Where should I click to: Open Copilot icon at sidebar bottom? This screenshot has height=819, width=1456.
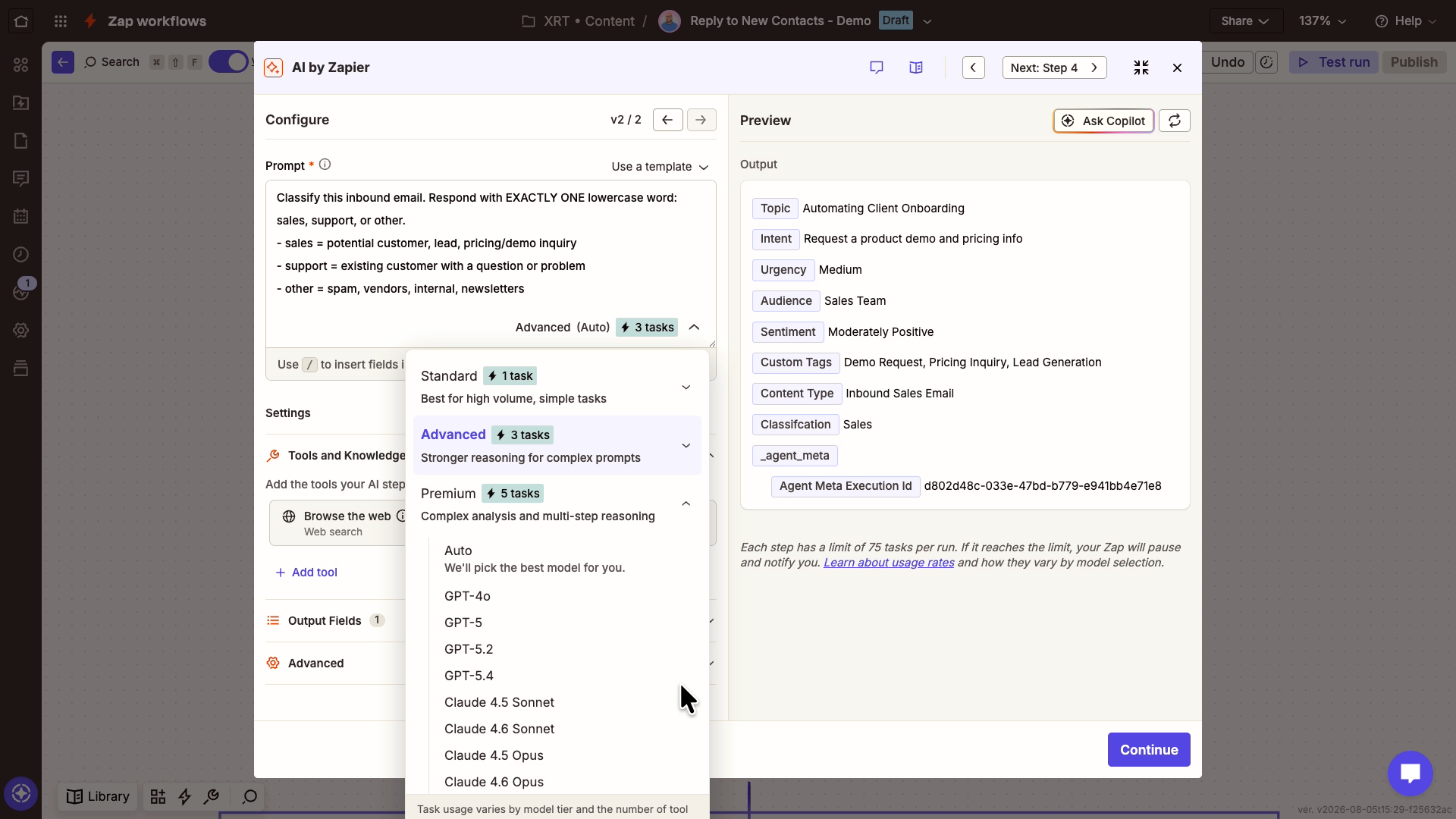21,794
